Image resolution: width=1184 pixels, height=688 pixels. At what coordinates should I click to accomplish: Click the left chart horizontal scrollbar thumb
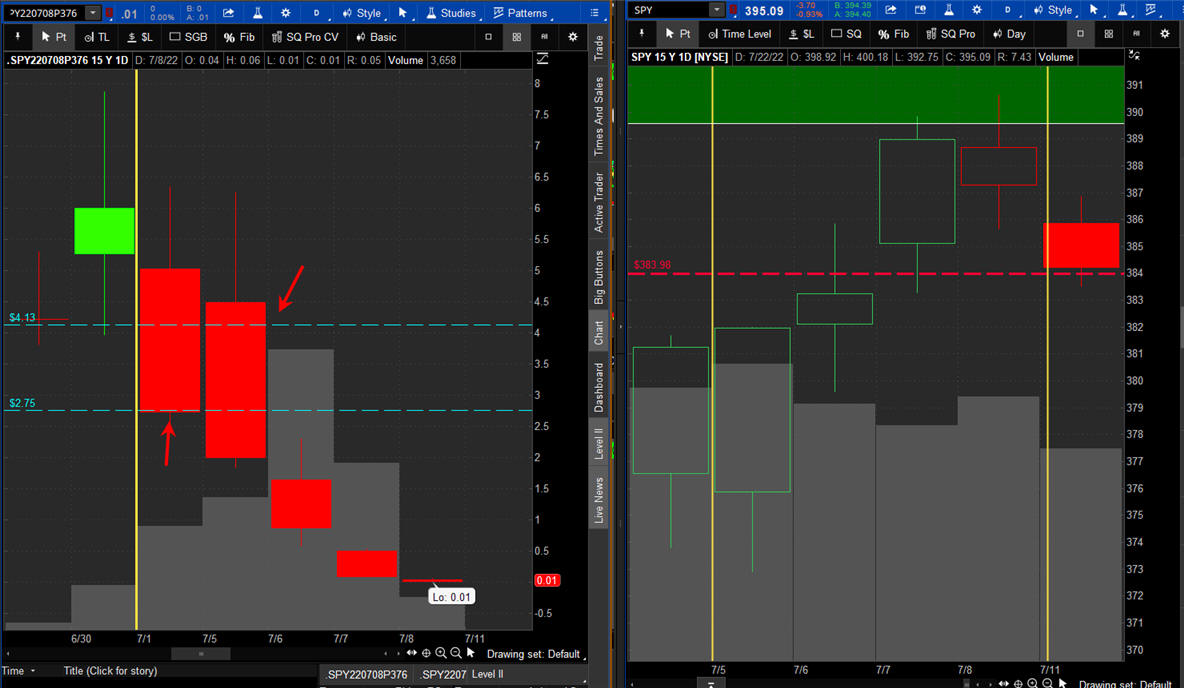pyautogui.click(x=201, y=654)
